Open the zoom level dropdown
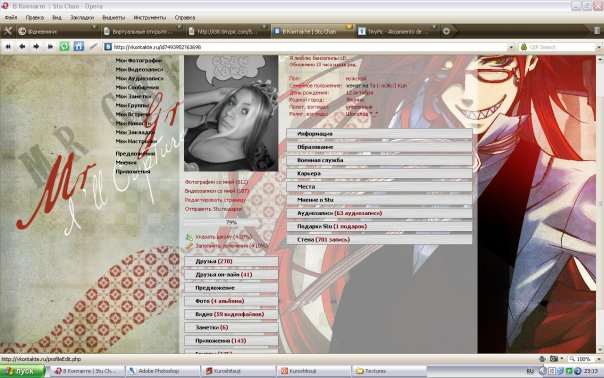Image resolution: width=604 pixels, height=378 pixels. 599,359
